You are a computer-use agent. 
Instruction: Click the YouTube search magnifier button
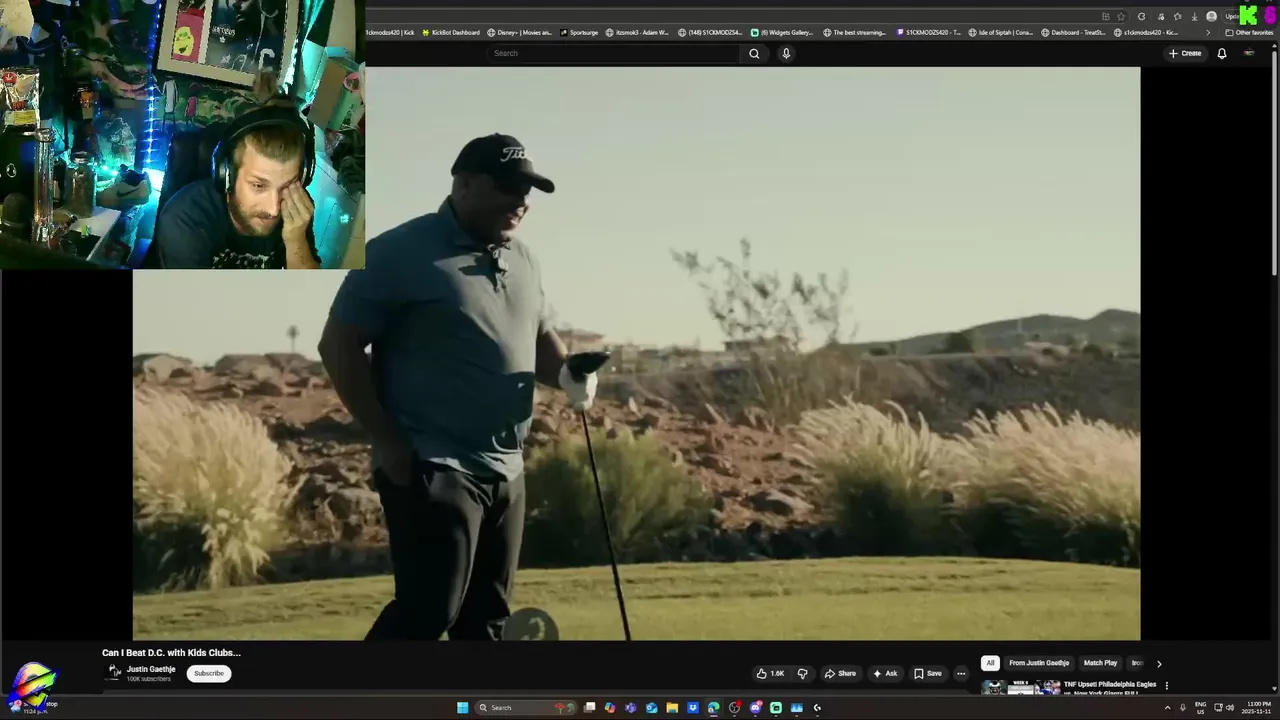(x=754, y=53)
